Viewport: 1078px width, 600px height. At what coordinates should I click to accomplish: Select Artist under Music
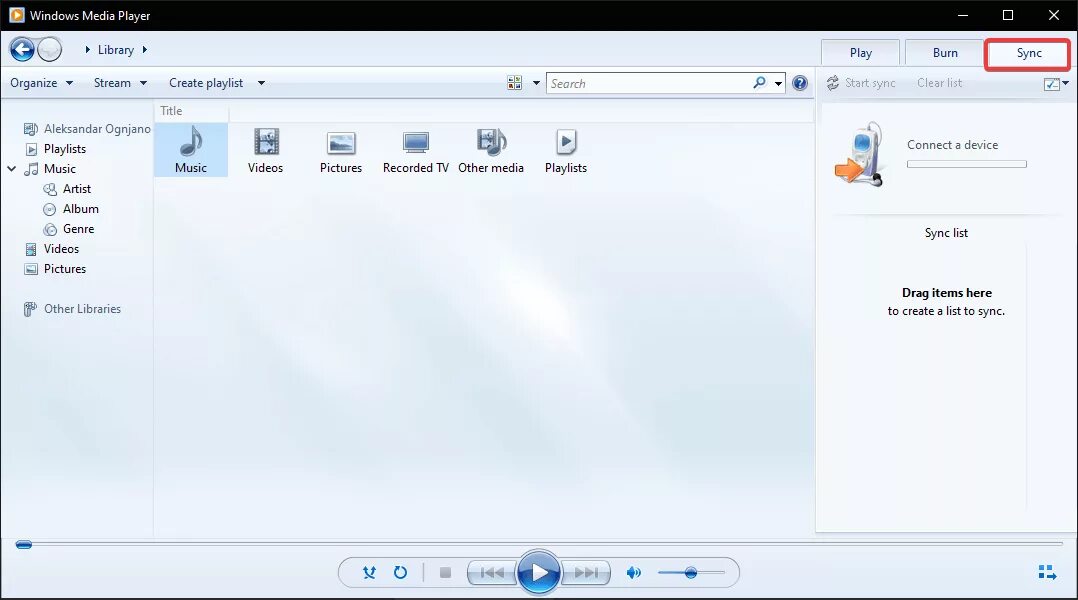coord(67,188)
